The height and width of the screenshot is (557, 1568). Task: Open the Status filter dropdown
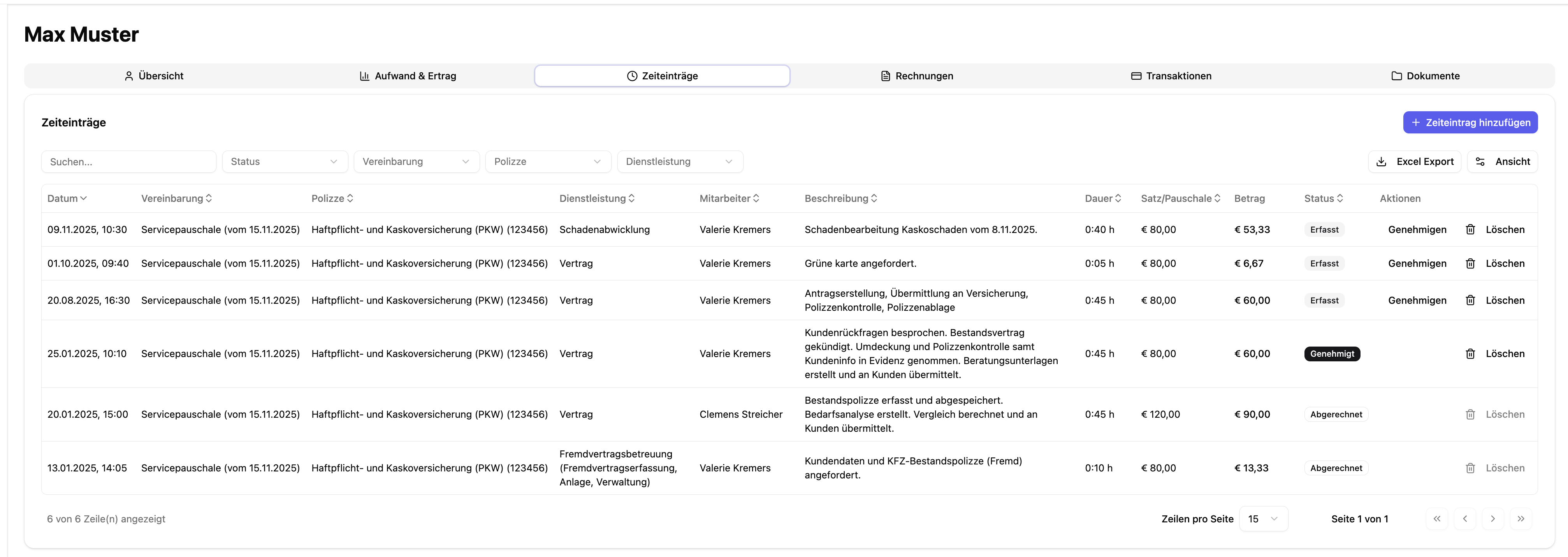pos(284,162)
